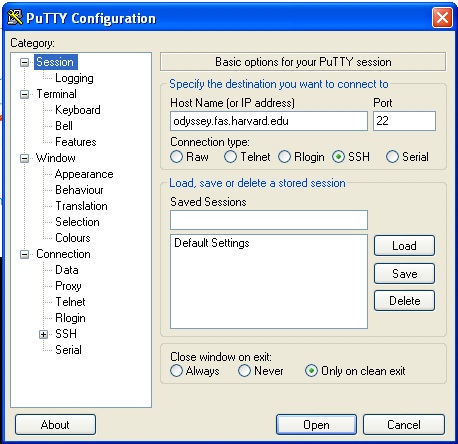Image resolution: width=458 pixels, height=444 pixels.
Task: Expand the SSH tree node
Action: pyautogui.click(x=43, y=334)
